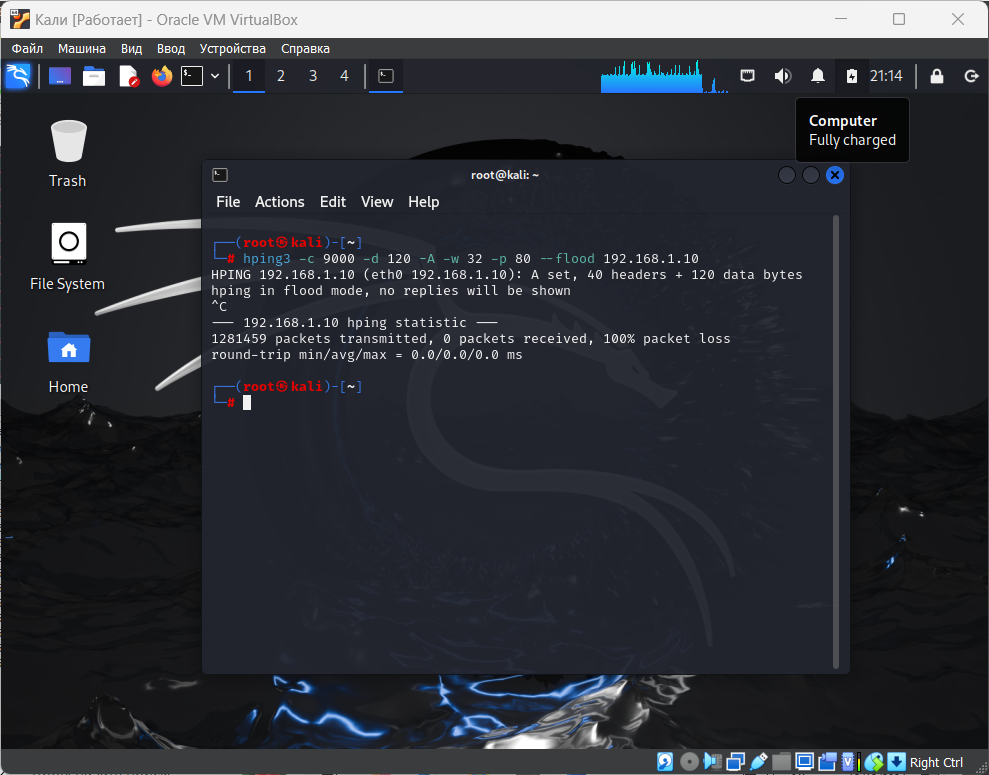Click the keyboard capture arrow icon
The width and height of the screenshot is (989, 775).
click(x=896, y=762)
